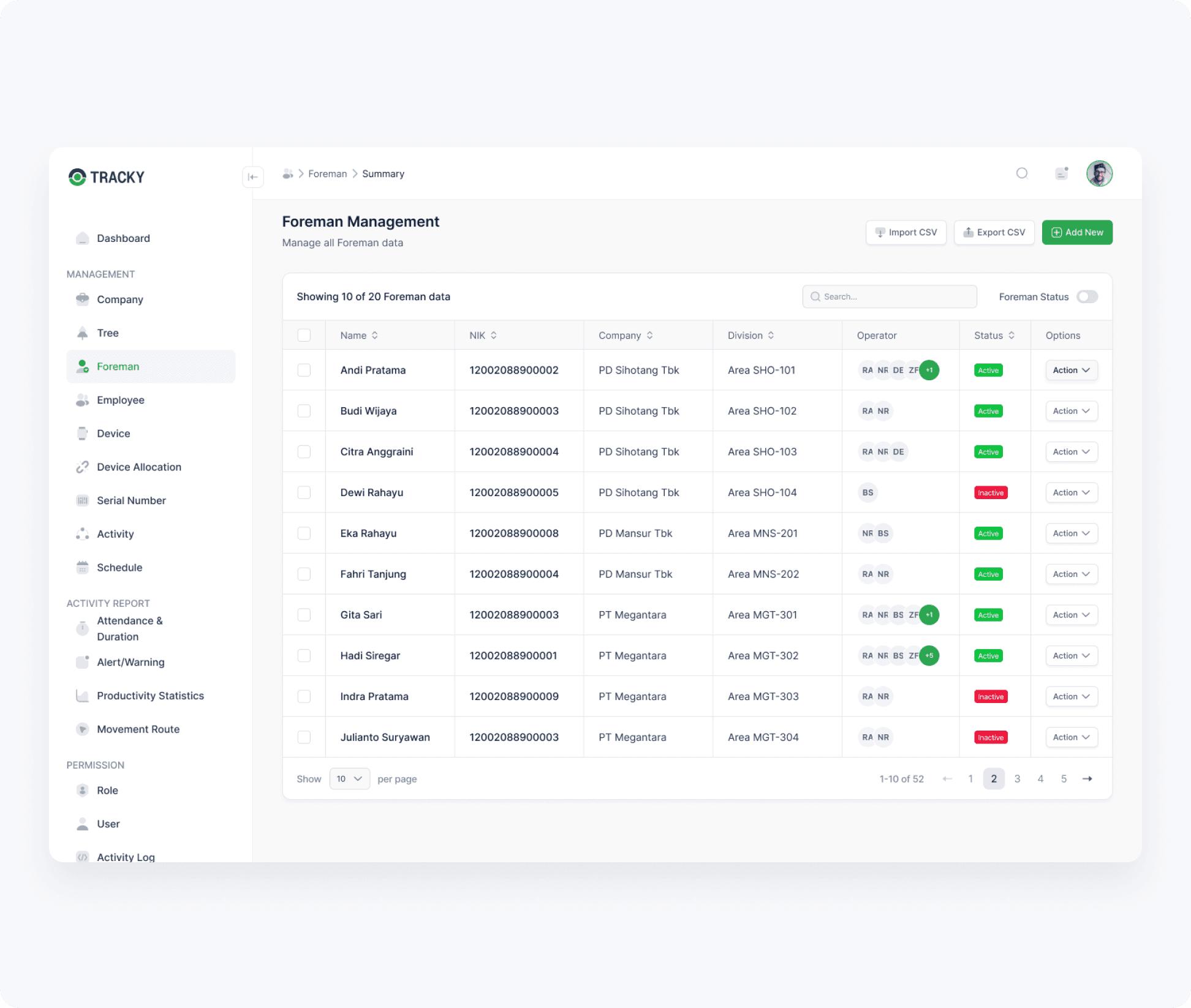Check the select-all checkbox in the table header
This screenshot has width=1191, height=1008.
click(x=304, y=336)
